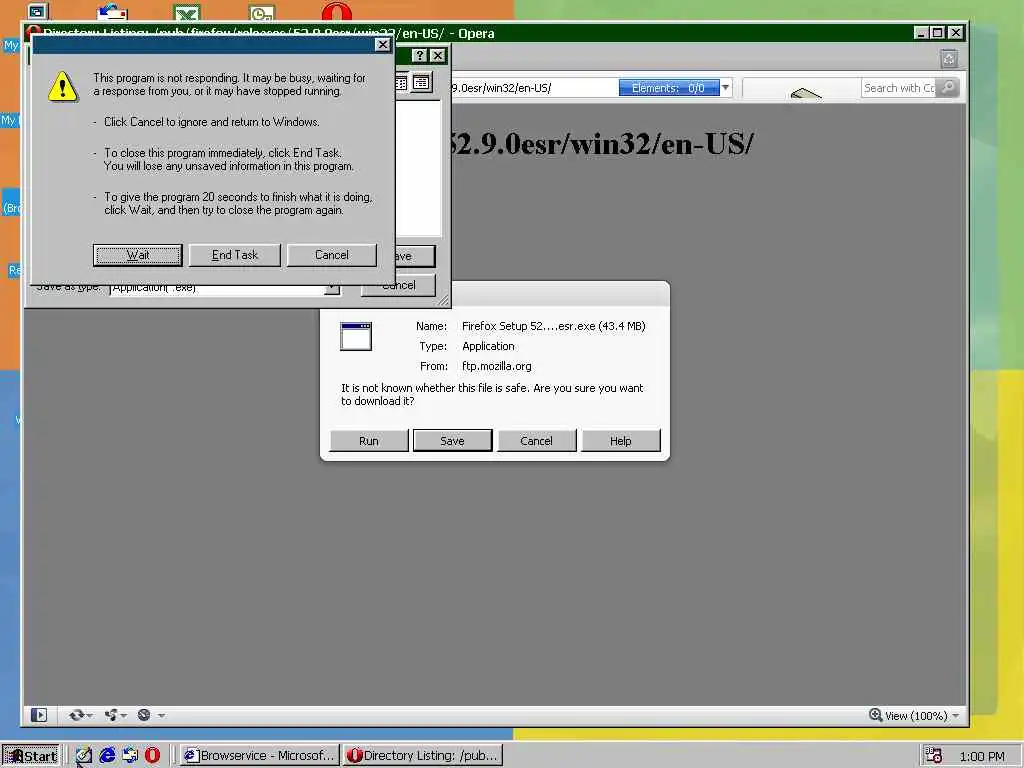Open the View (100%) zoom dropdown
The width and height of the screenshot is (1024, 768).
pyautogui.click(x=955, y=716)
